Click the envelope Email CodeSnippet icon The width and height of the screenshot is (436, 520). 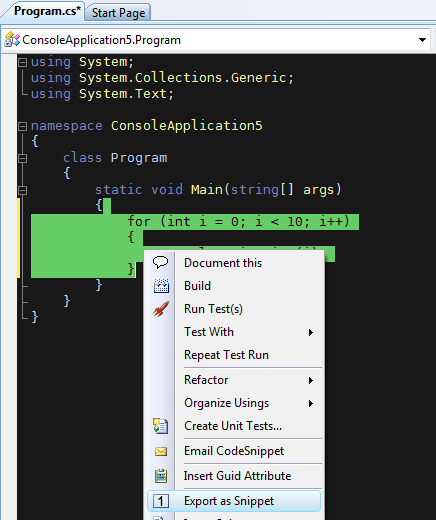click(x=161, y=451)
